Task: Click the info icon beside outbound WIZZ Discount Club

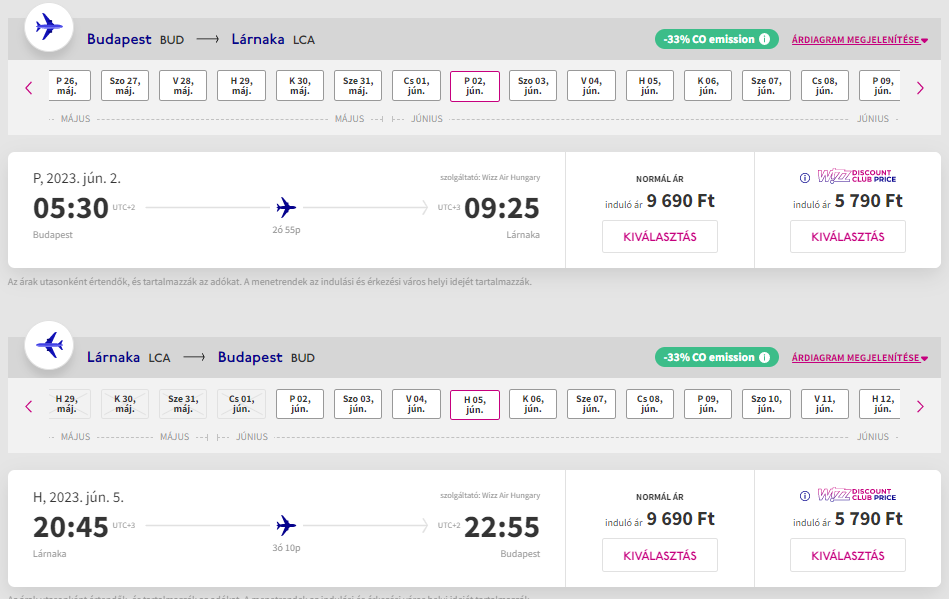Action: click(x=805, y=178)
